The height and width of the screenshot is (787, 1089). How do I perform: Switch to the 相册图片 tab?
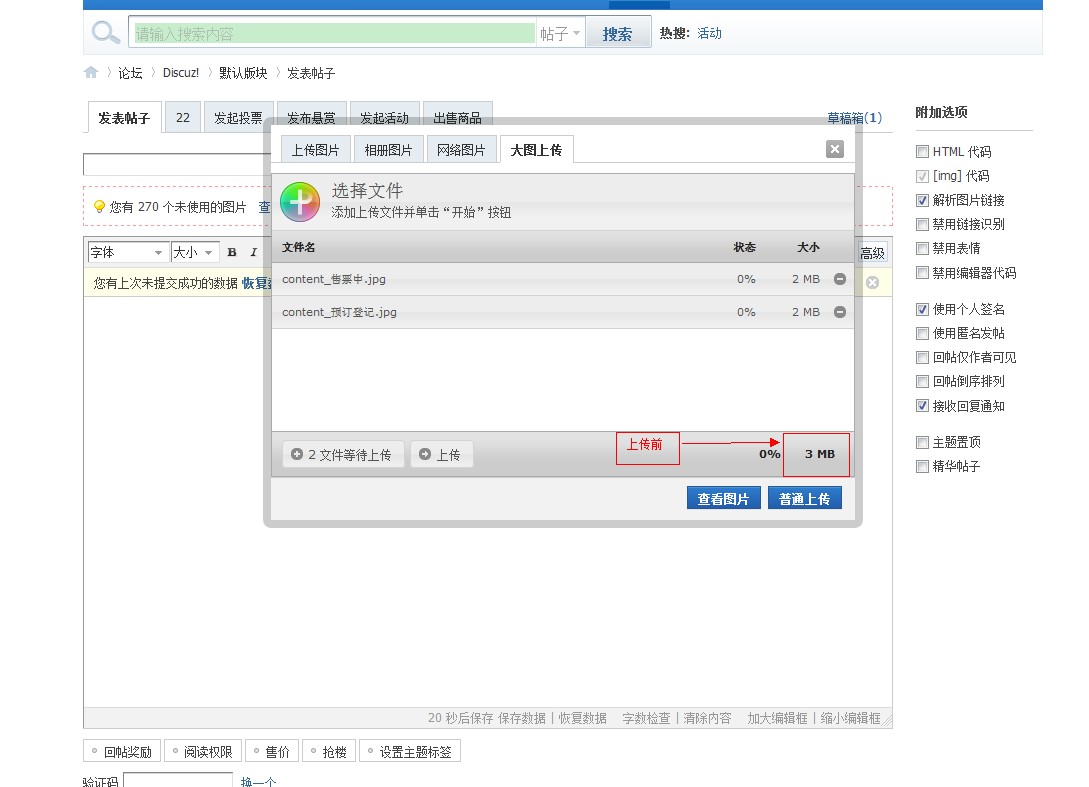[388, 149]
